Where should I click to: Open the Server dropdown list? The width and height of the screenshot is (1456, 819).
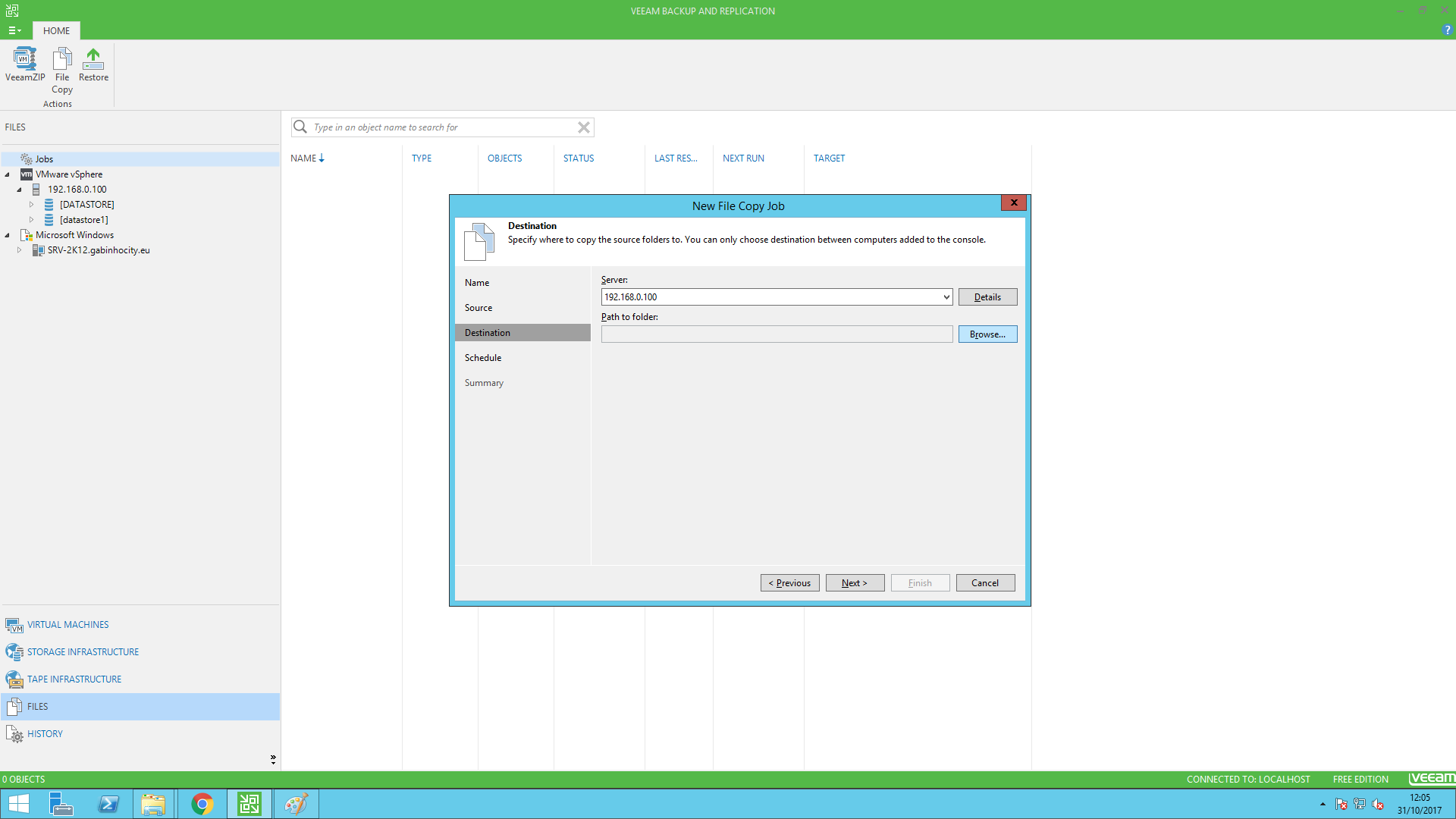(x=946, y=297)
